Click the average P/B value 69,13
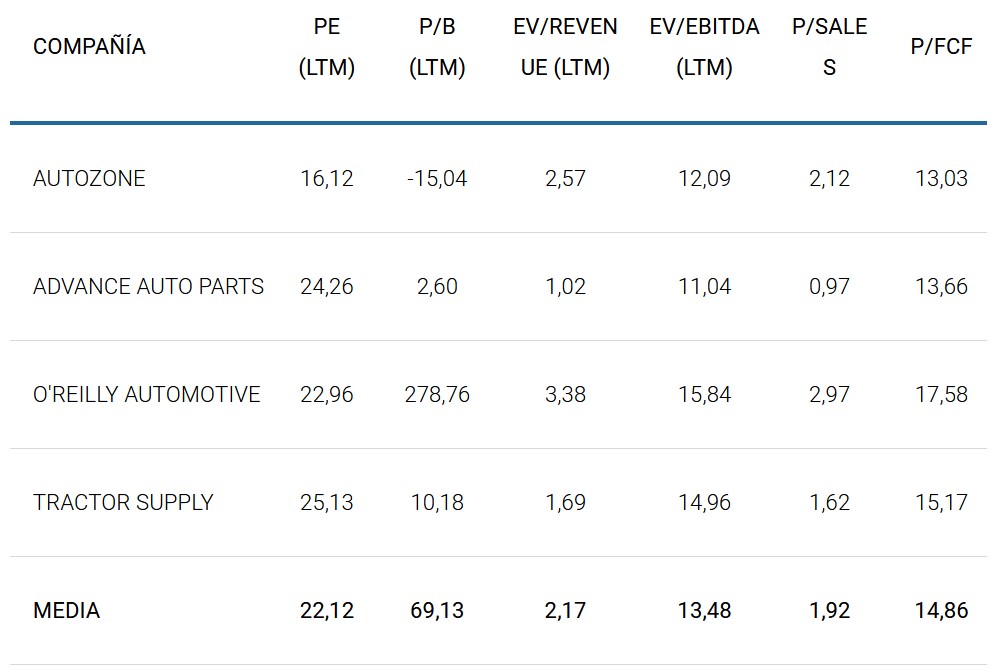This screenshot has height=672, width=994. [x=437, y=610]
